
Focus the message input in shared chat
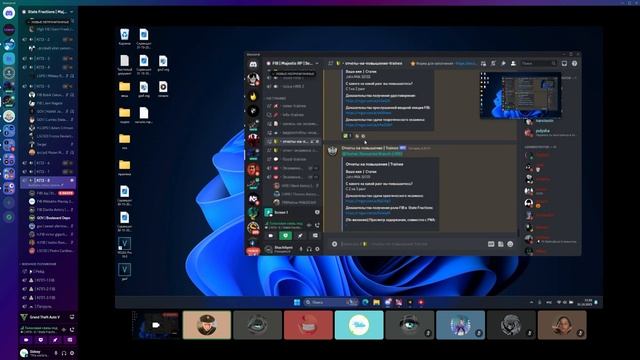pos(412,244)
